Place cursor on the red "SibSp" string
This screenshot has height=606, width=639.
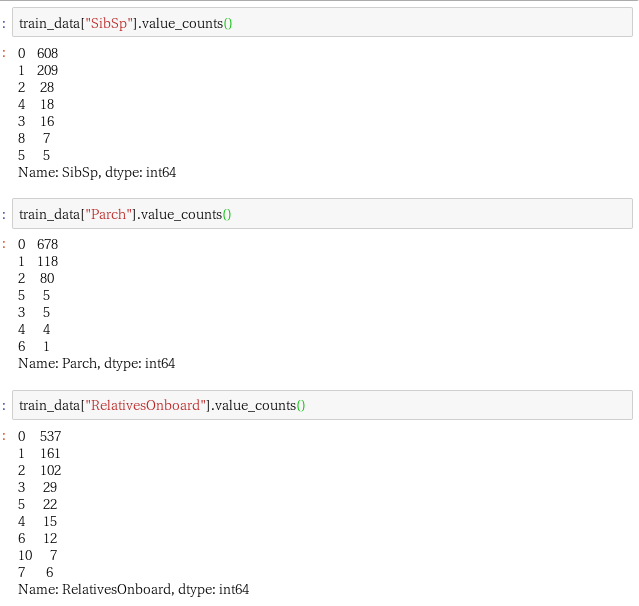[109, 23]
